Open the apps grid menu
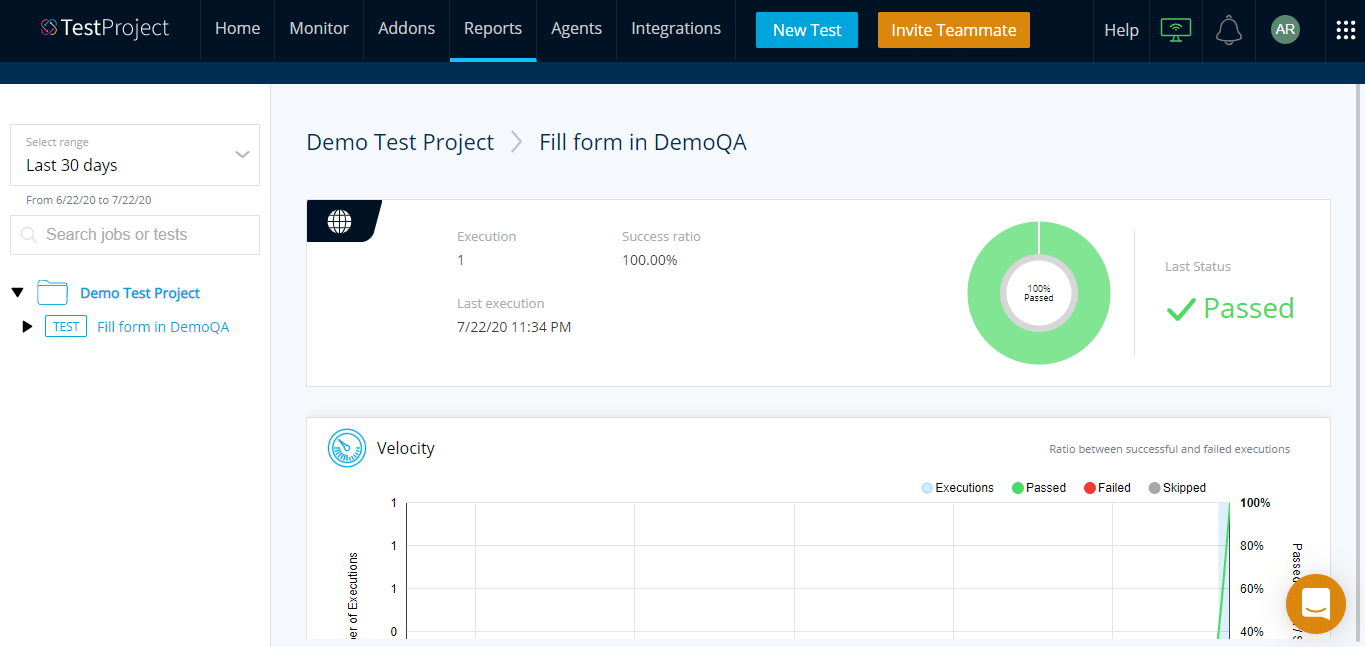 (x=1346, y=30)
